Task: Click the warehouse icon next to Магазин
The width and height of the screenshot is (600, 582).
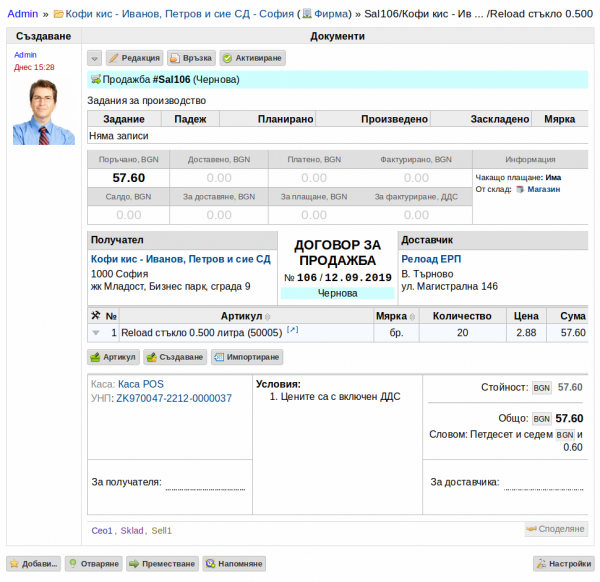Action: (x=520, y=189)
